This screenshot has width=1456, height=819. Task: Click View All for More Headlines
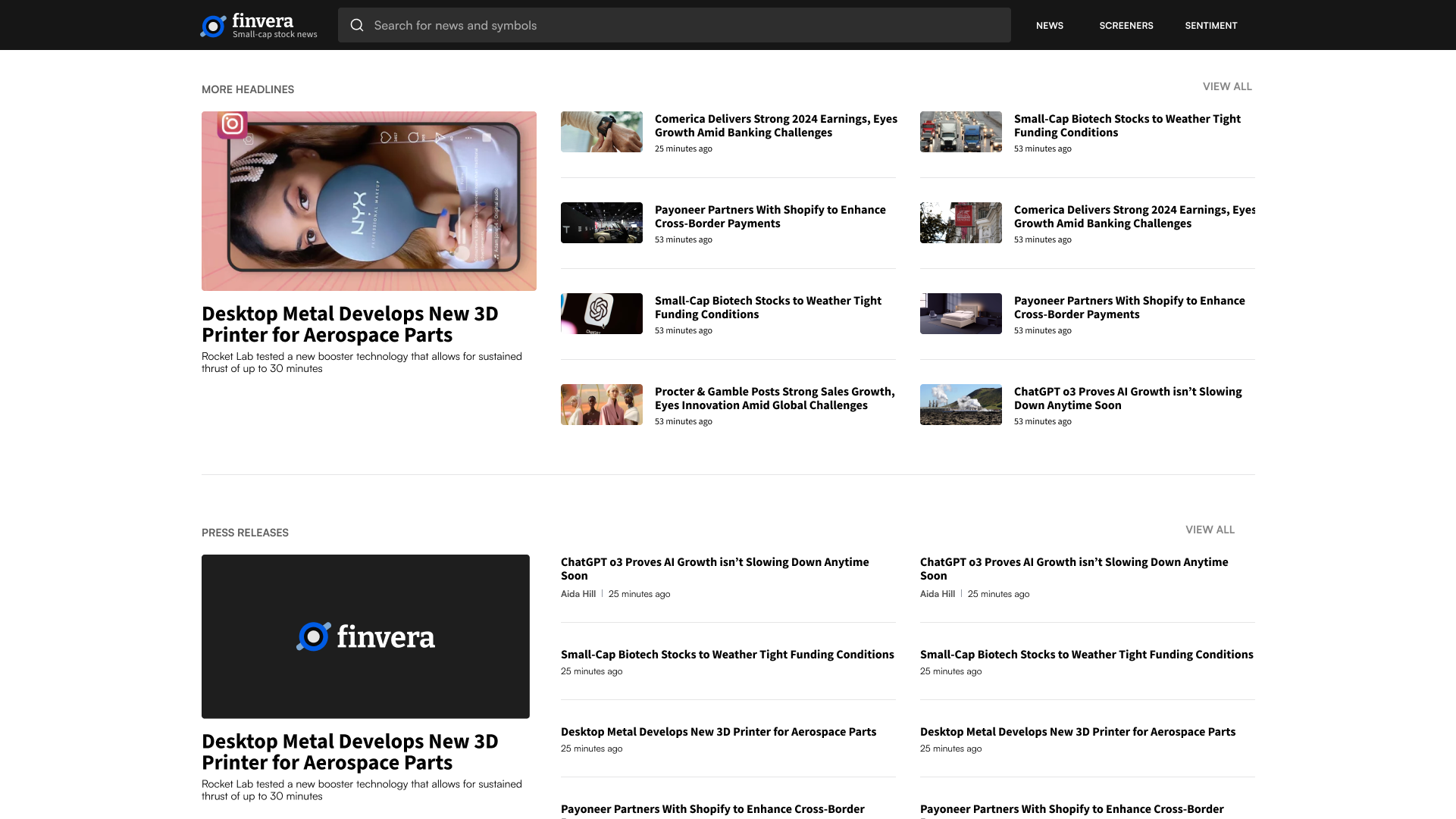1226,86
